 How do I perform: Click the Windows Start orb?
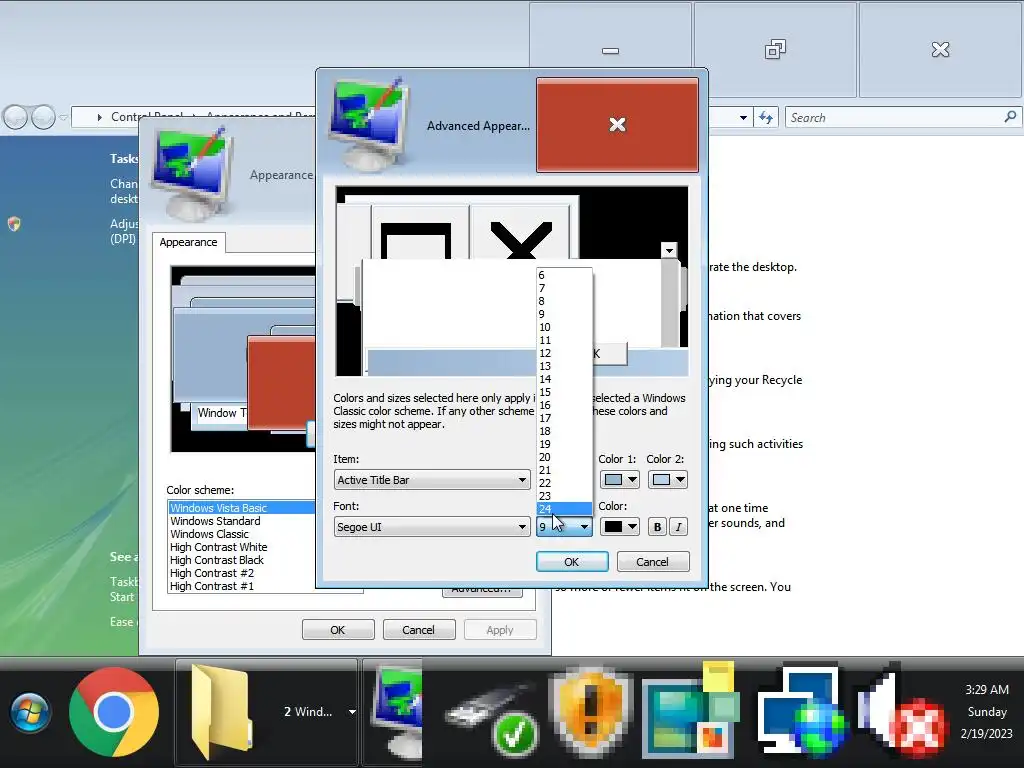click(29, 712)
